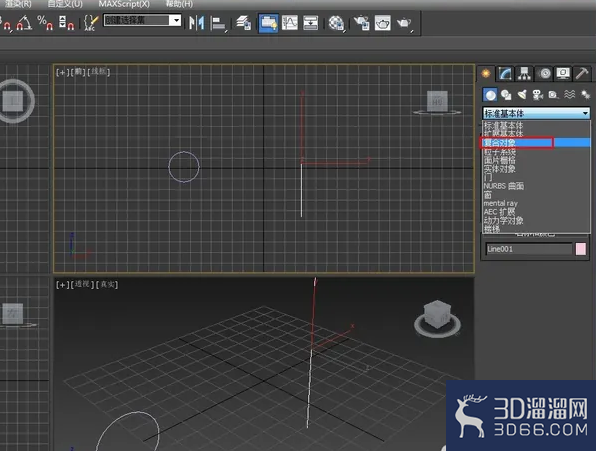Click the front viewport 线框 shading label
This screenshot has width=596, height=451.
pyautogui.click(x=98, y=72)
